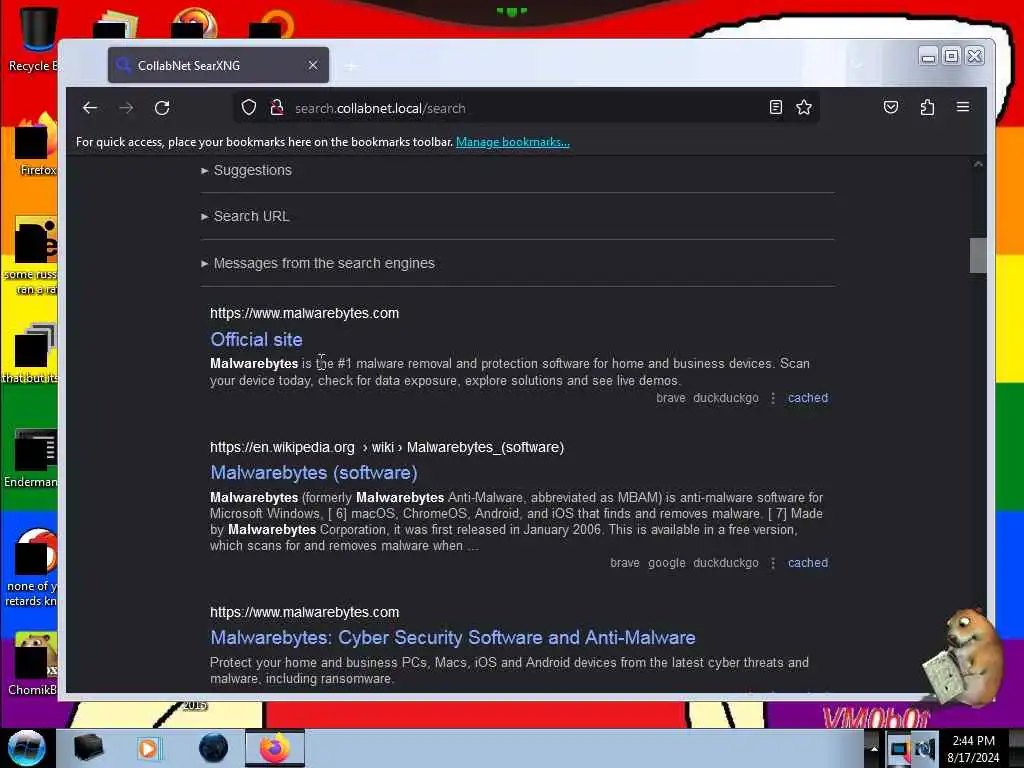
Task: Click the page vertical scrollbar thumb
Action: 978,255
